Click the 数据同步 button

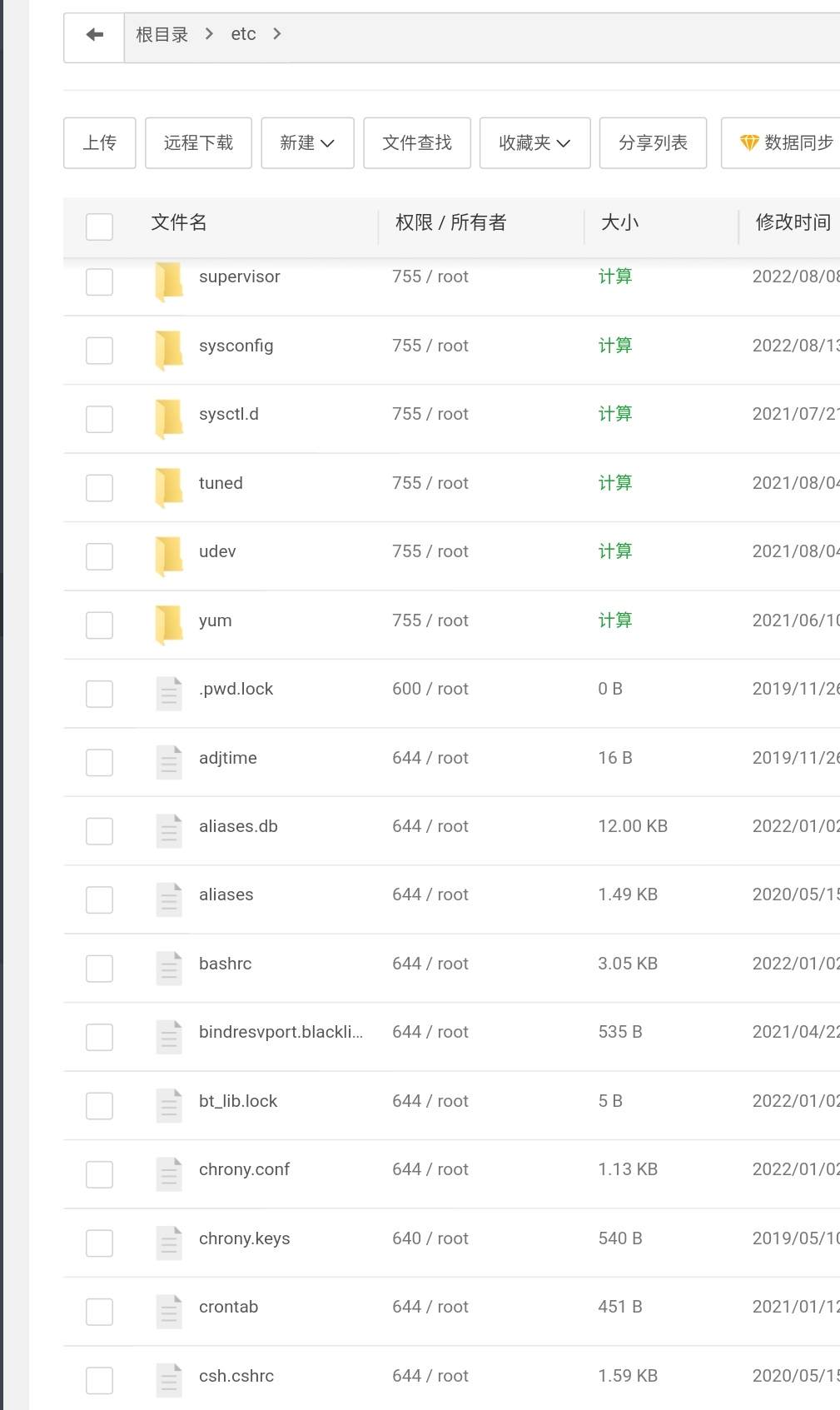(781, 143)
